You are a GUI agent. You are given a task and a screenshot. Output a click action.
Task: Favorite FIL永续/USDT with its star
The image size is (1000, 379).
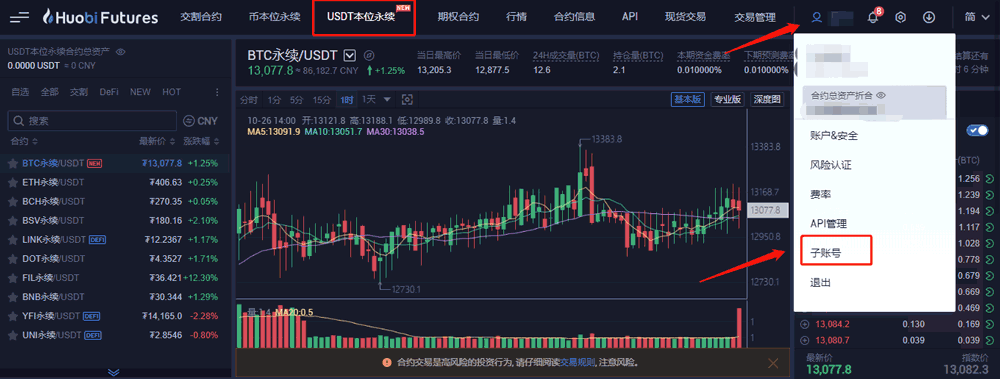tap(12, 278)
